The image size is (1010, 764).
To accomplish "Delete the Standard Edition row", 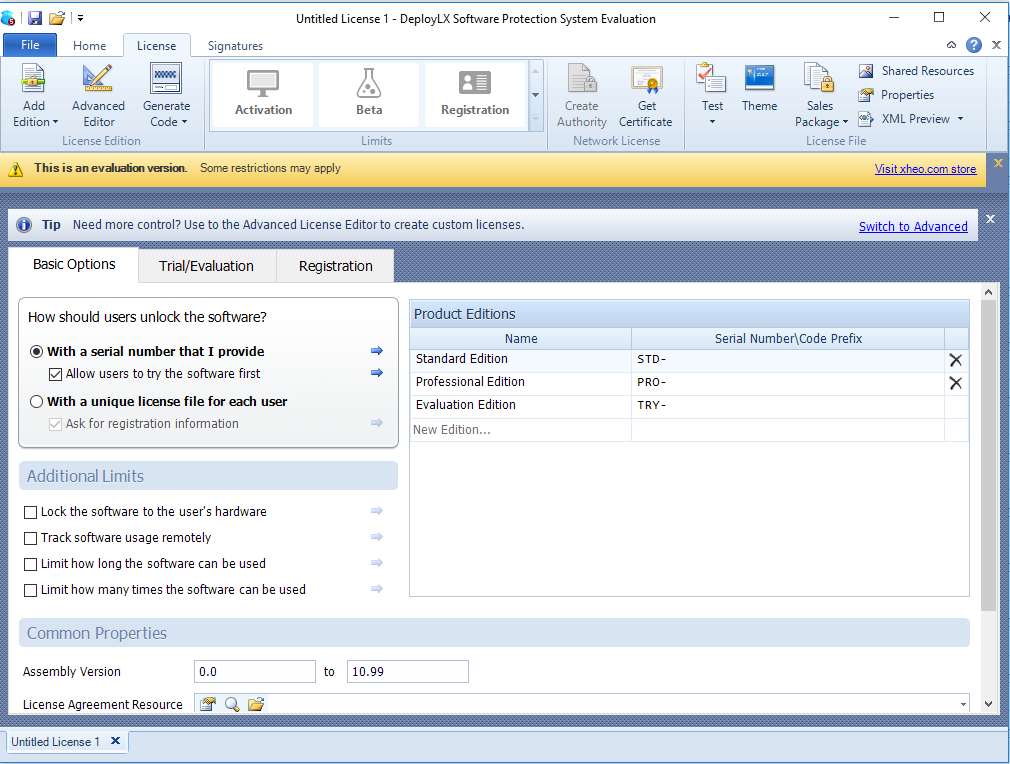I will (956, 360).
